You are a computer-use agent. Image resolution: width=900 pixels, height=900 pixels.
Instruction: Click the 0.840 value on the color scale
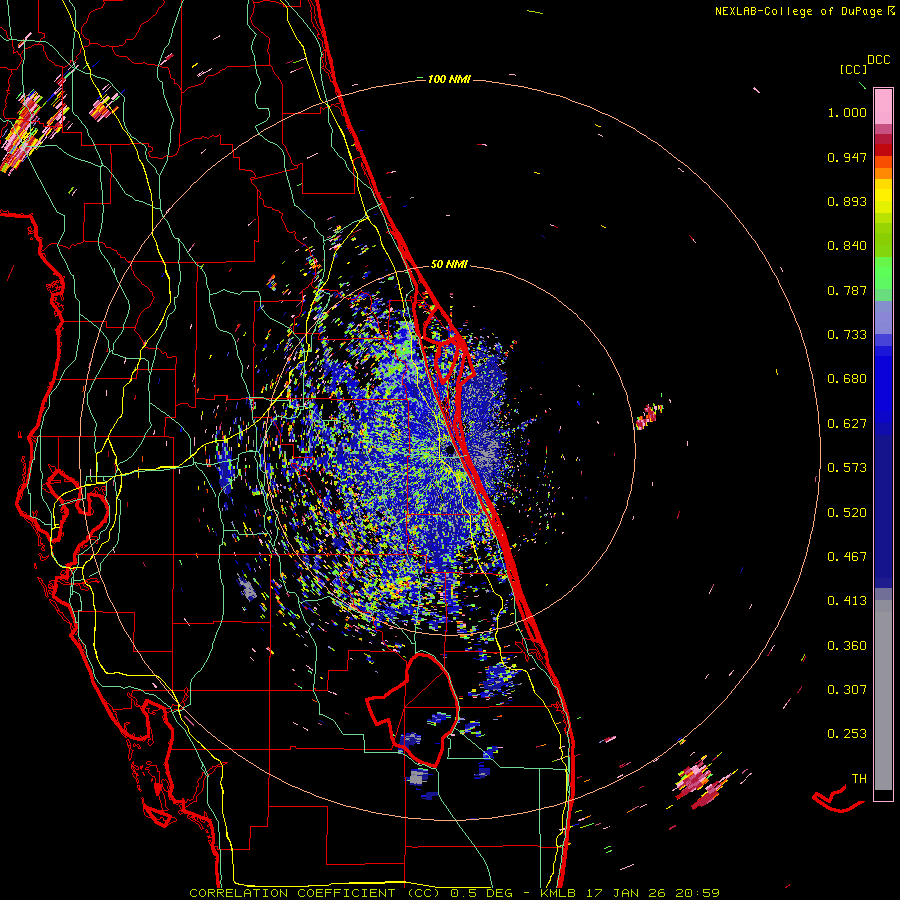click(x=847, y=246)
